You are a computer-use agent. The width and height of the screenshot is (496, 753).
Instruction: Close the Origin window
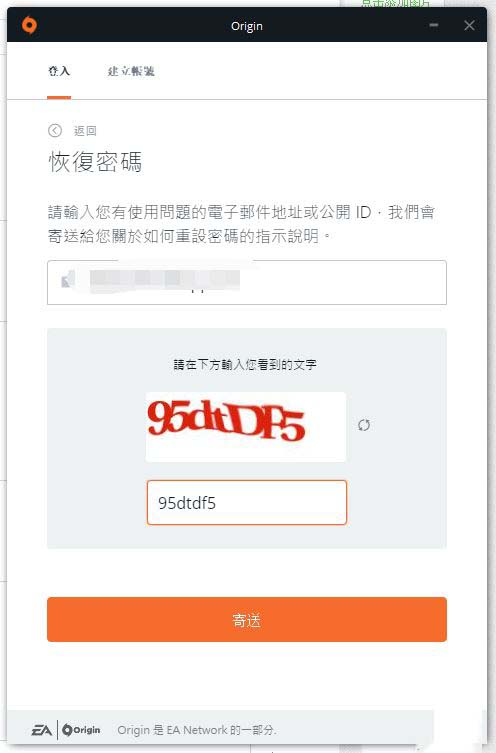point(469,25)
